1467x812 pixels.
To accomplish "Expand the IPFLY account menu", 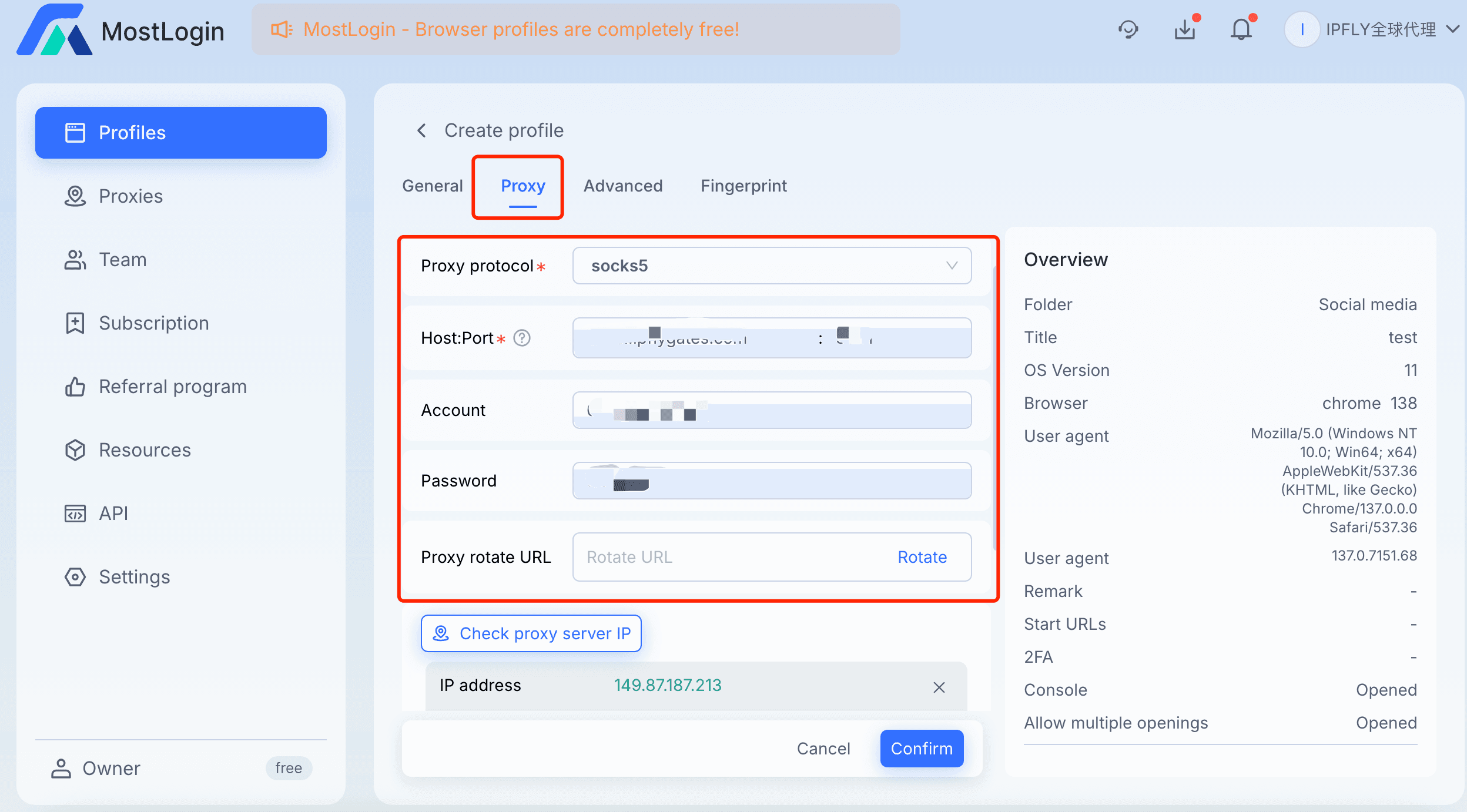I will (1453, 29).
